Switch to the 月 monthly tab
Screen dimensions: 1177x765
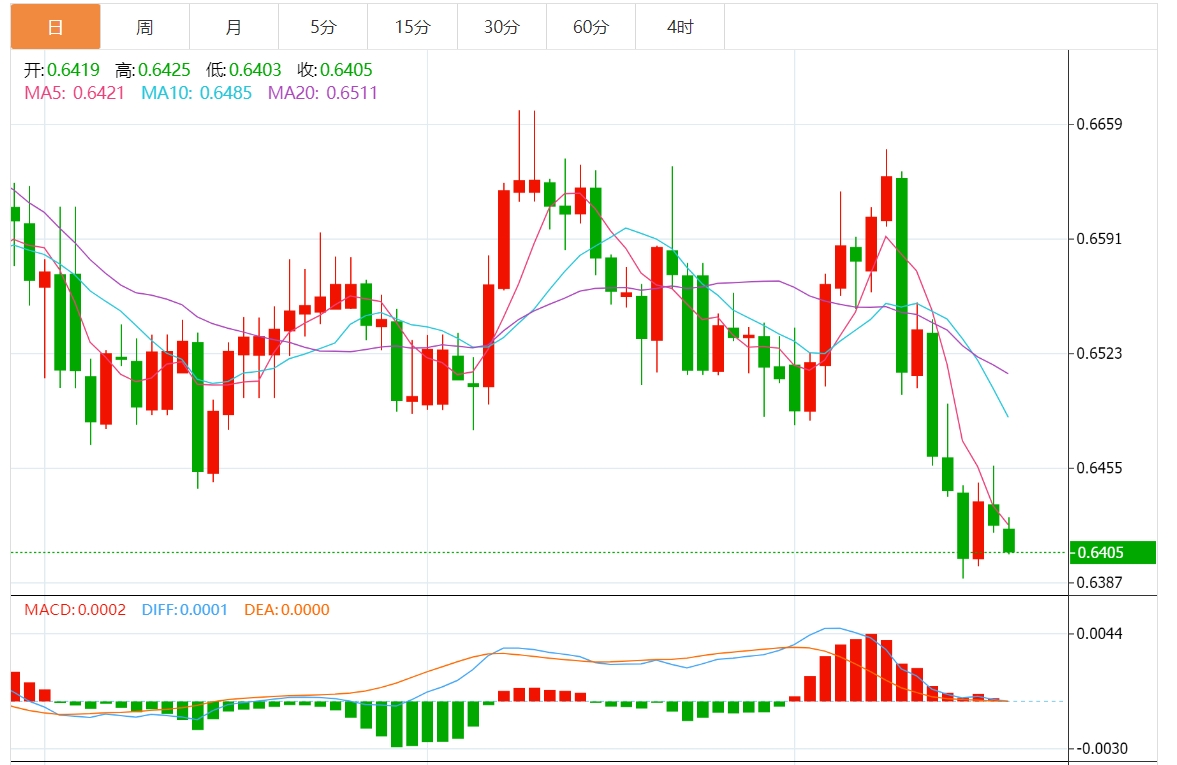pyautogui.click(x=234, y=27)
